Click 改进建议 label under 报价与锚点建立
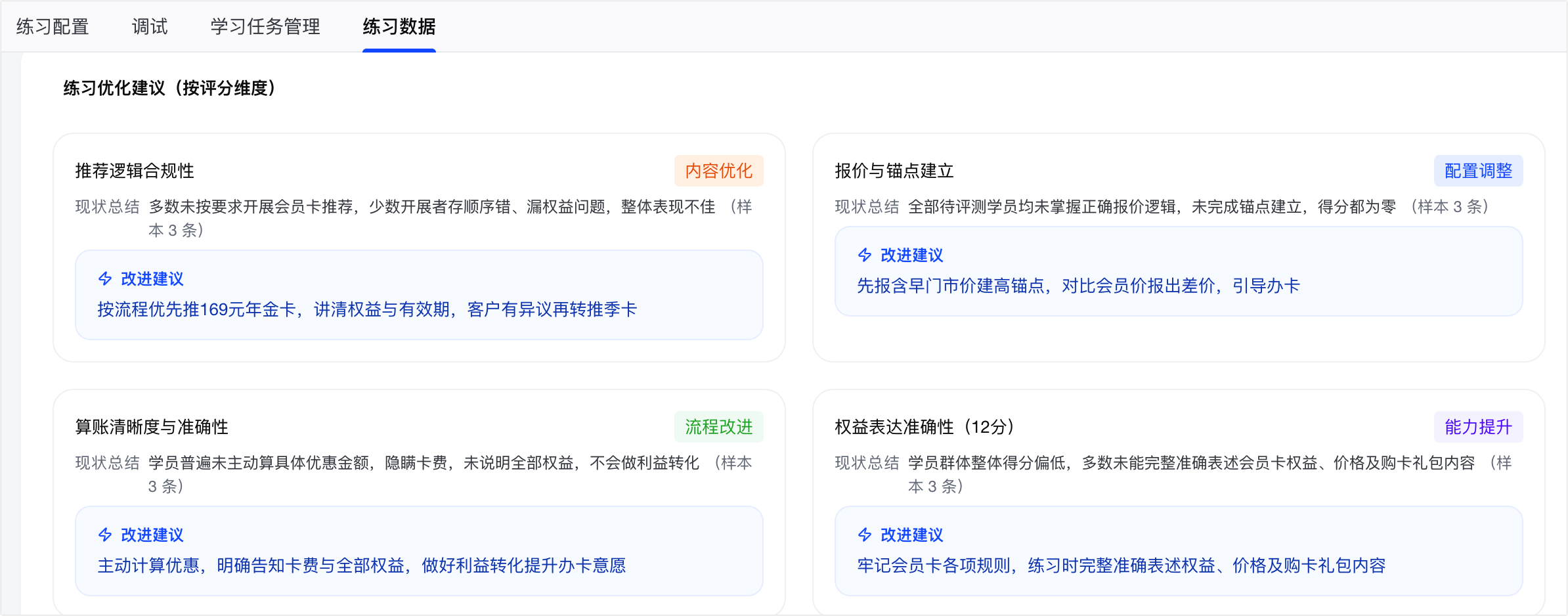The image size is (1568, 616). tap(911, 255)
